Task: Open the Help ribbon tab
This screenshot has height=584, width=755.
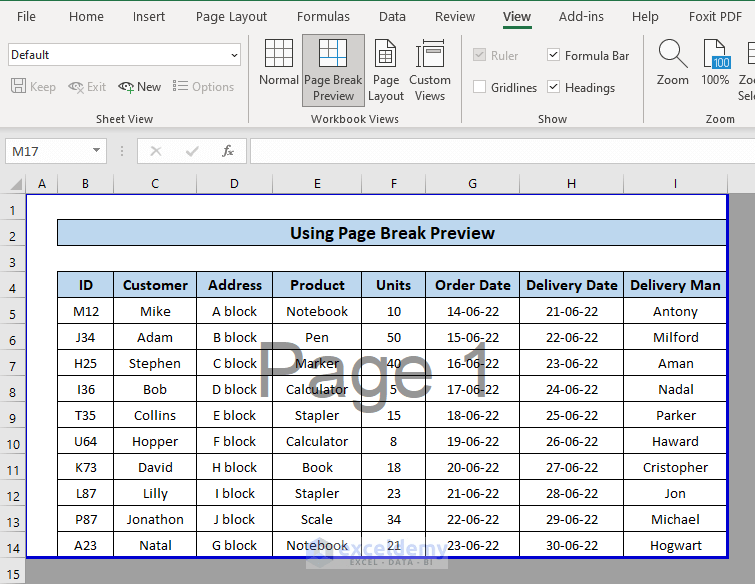Action: [645, 16]
